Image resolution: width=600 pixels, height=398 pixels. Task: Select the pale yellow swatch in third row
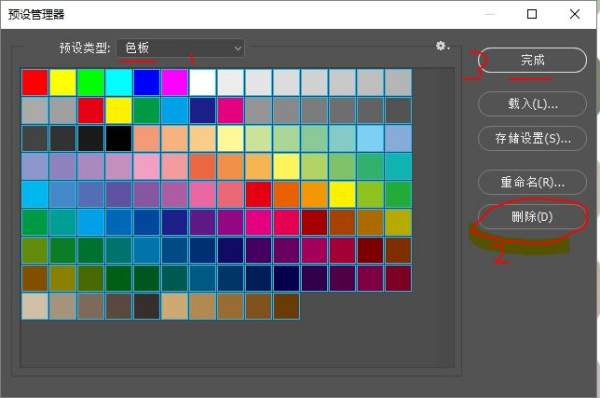pos(230,139)
